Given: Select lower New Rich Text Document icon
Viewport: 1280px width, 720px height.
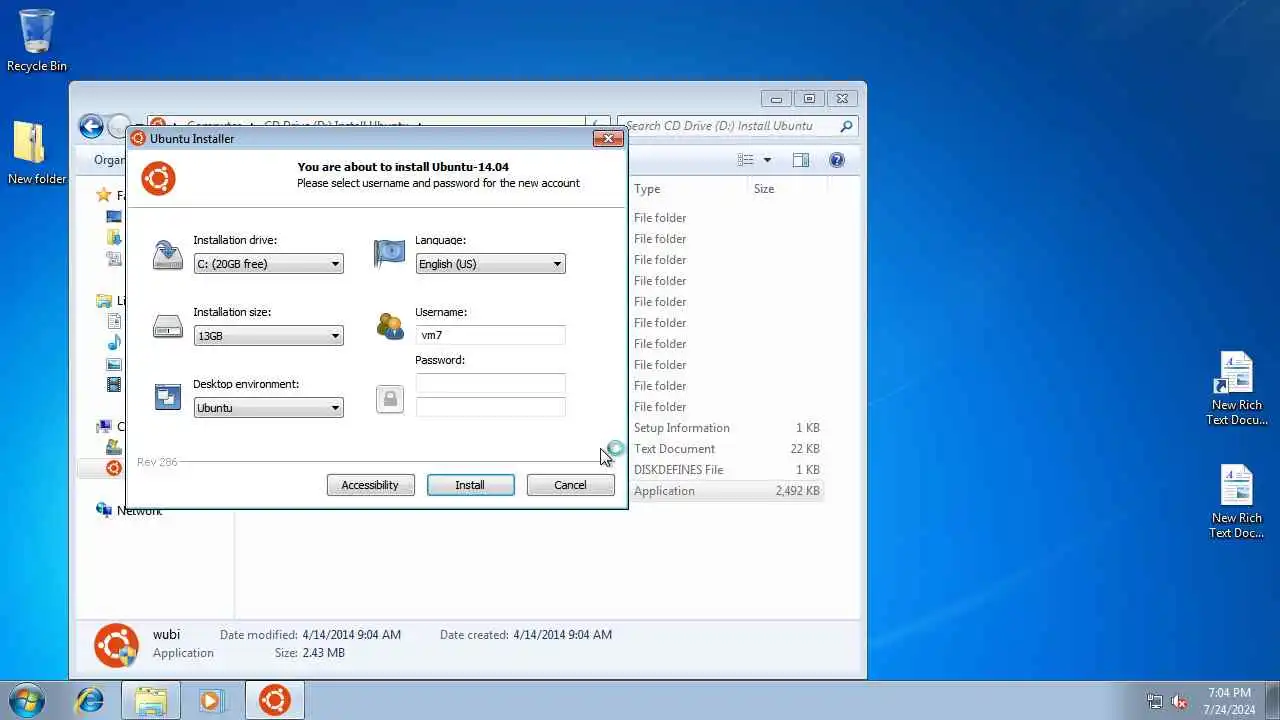Looking at the screenshot, I should click(1237, 501).
